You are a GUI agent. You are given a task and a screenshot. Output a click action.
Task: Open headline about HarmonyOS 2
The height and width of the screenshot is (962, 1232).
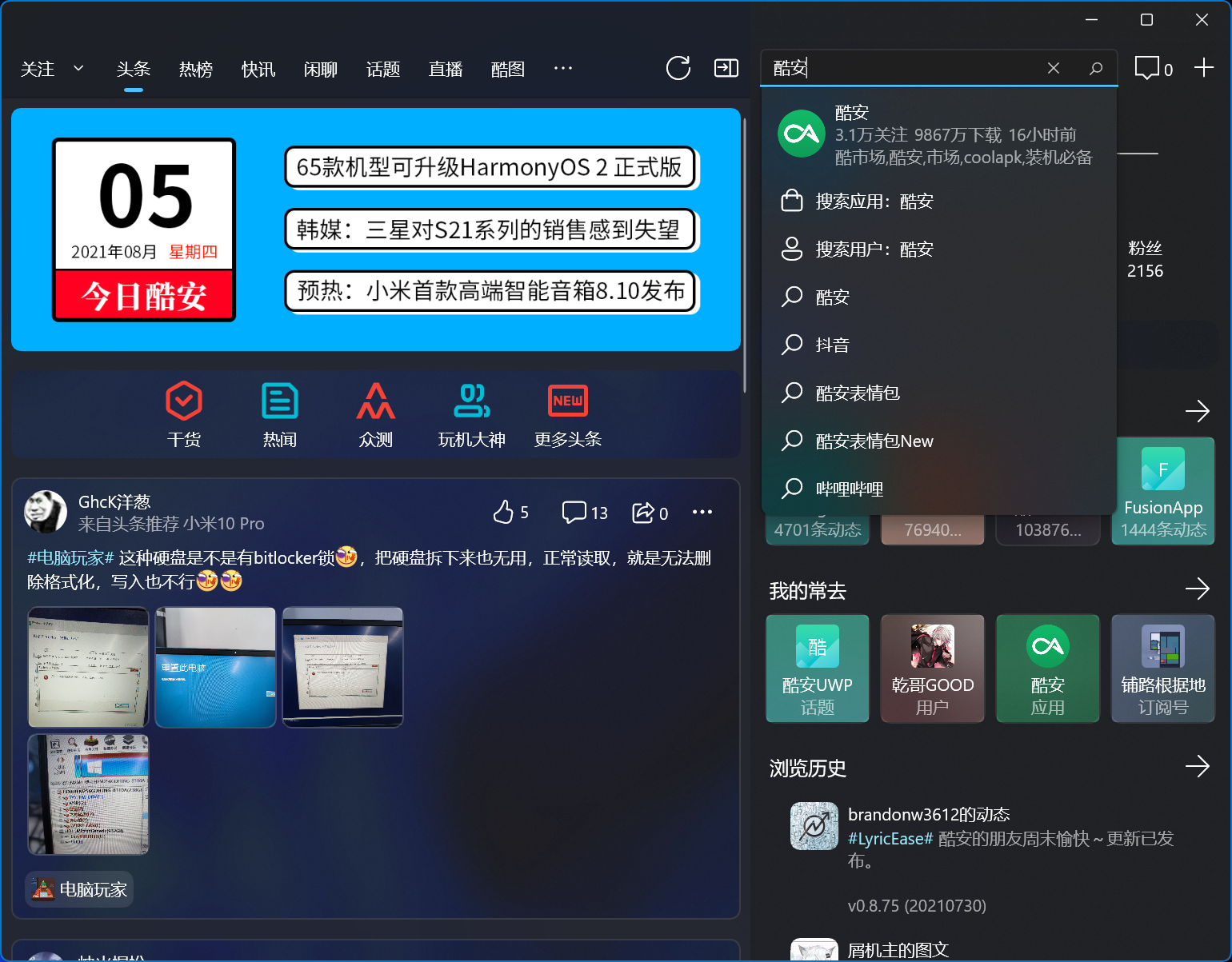[x=490, y=167]
